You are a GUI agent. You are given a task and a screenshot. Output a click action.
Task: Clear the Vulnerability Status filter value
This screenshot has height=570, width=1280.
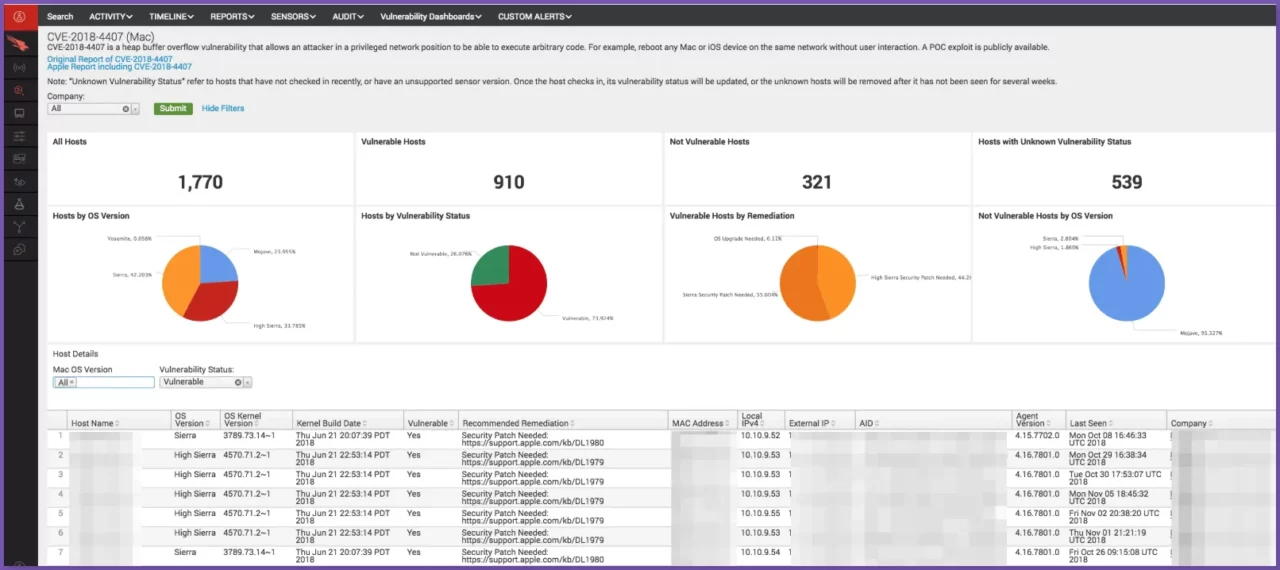point(238,382)
